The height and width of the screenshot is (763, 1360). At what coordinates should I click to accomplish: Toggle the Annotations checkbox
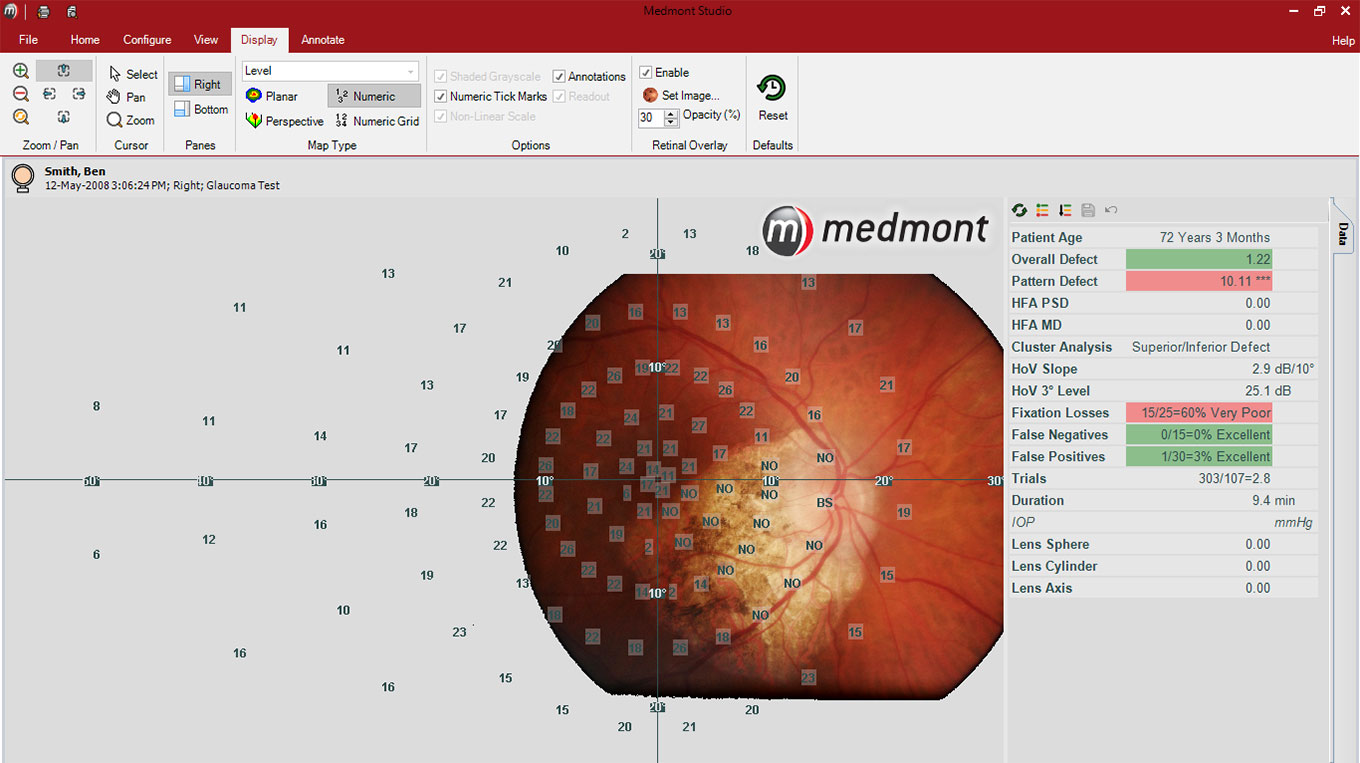click(x=559, y=77)
